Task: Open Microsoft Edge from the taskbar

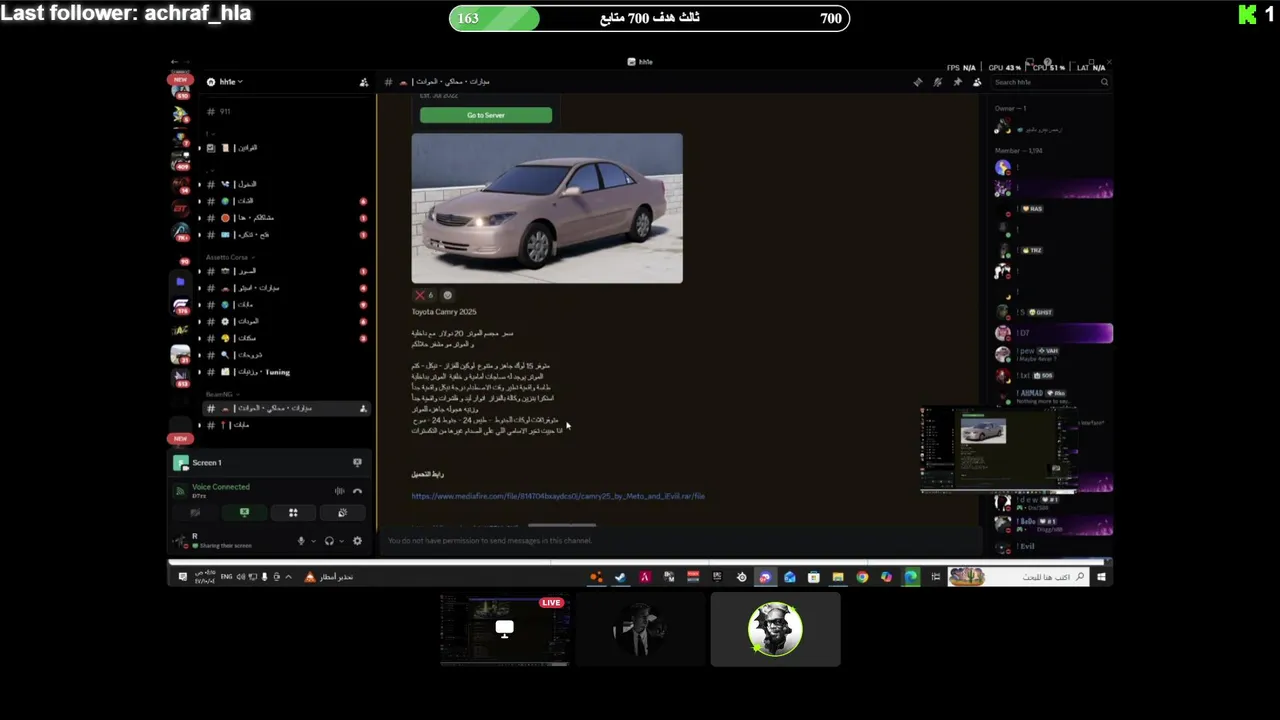Action: 911,577
